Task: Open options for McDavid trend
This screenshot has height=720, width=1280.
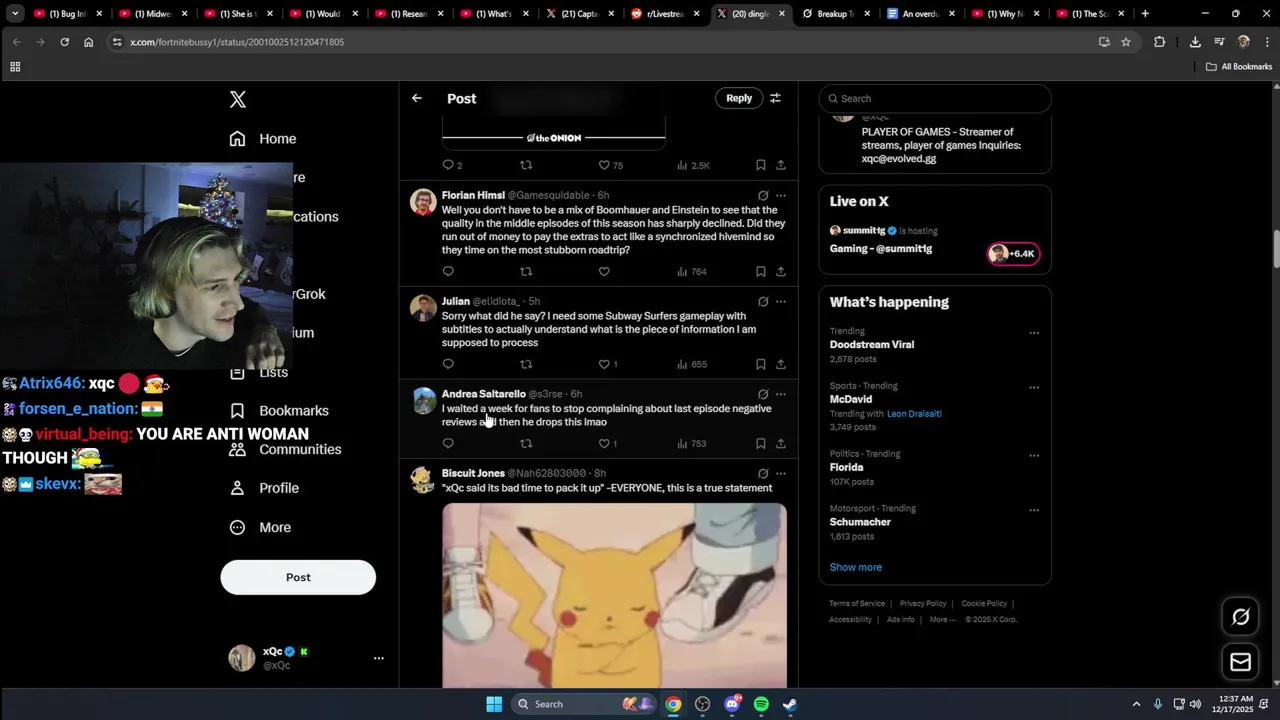Action: tap(1034, 387)
